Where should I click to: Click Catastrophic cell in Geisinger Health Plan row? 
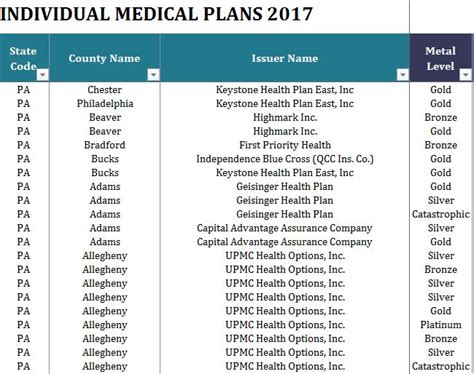pos(441,214)
